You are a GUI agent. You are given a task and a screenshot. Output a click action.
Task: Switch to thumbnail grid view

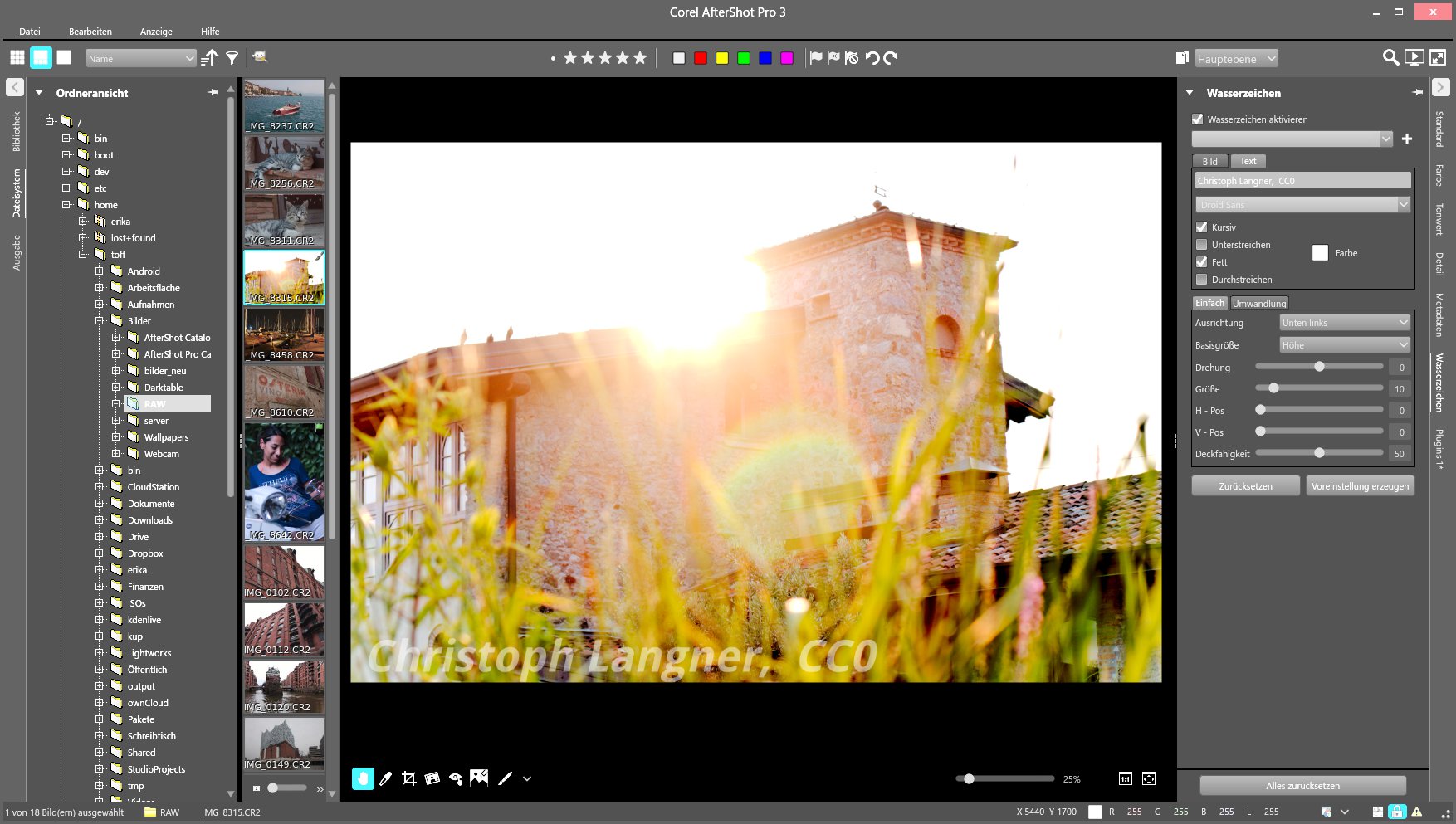(17, 57)
